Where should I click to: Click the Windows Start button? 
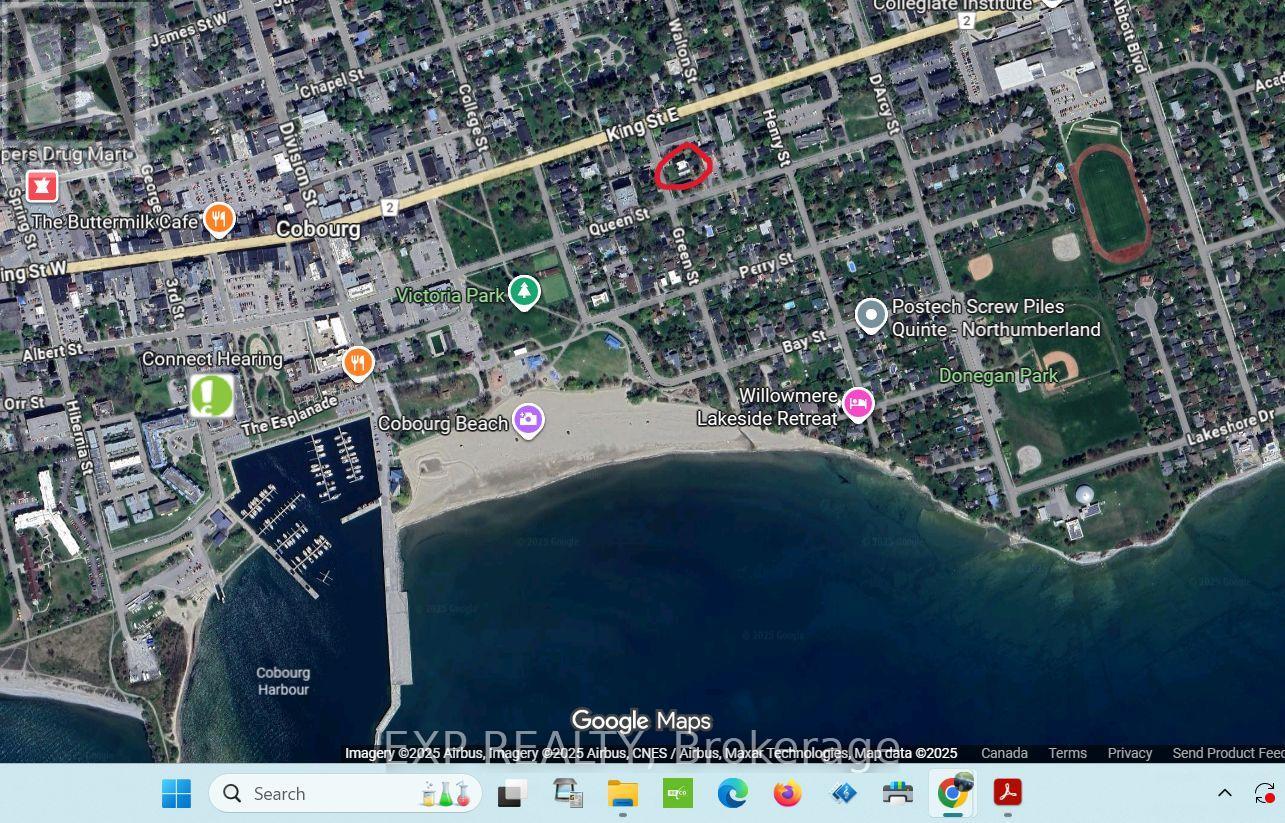(176, 793)
